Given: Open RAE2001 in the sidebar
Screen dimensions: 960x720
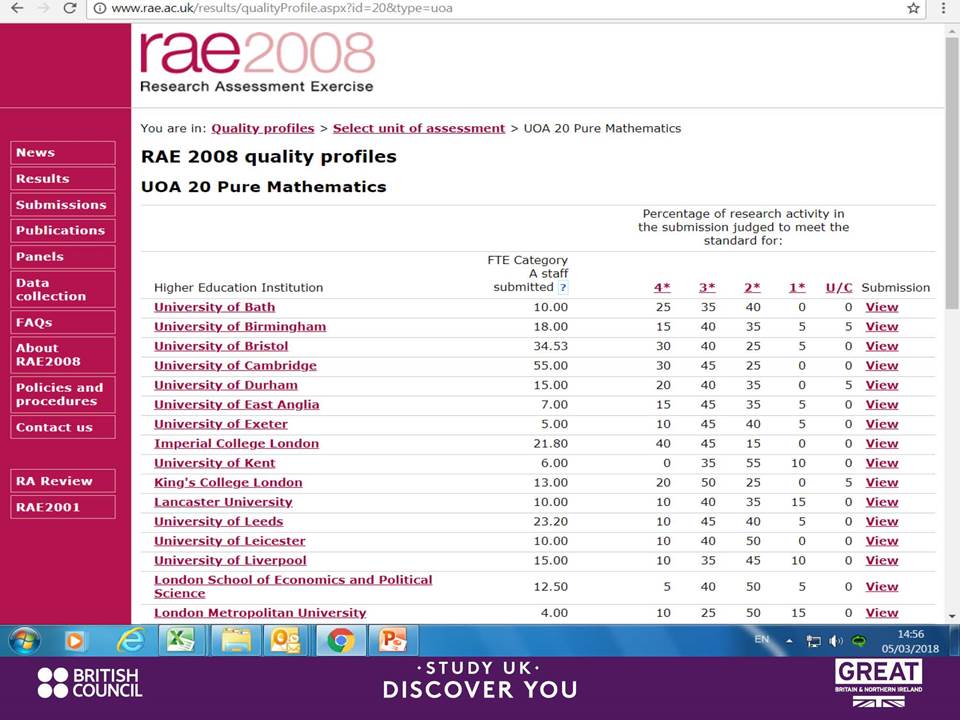Looking at the screenshot, I should click(62, 507).
